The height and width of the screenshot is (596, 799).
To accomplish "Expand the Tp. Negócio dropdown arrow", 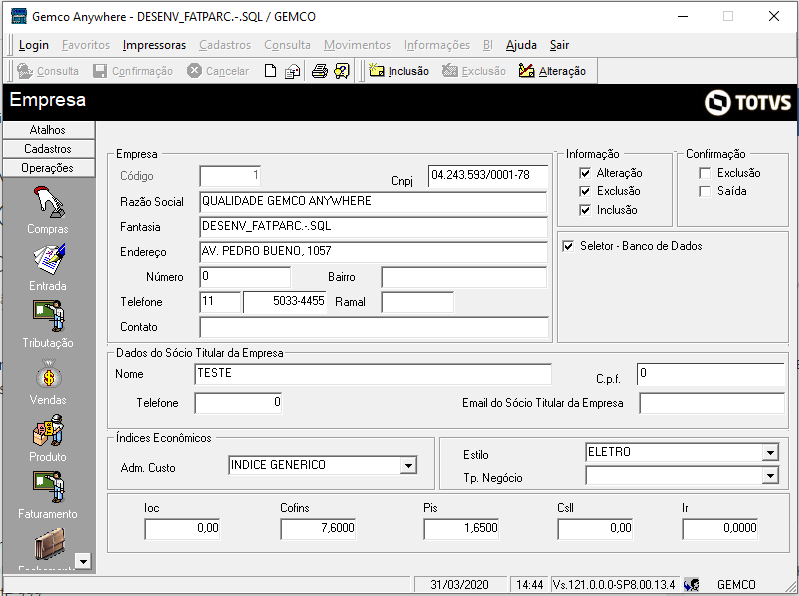I will click(770, 476).
